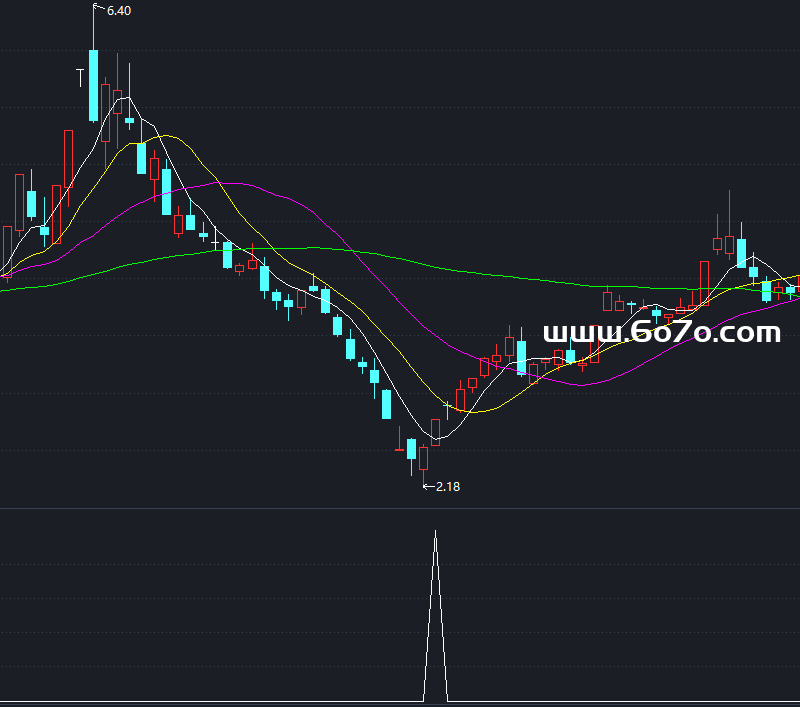This screenshot has width=800, height=707.
Task: Select the tall red candle left of the peak
Action: tap(68, 158)
